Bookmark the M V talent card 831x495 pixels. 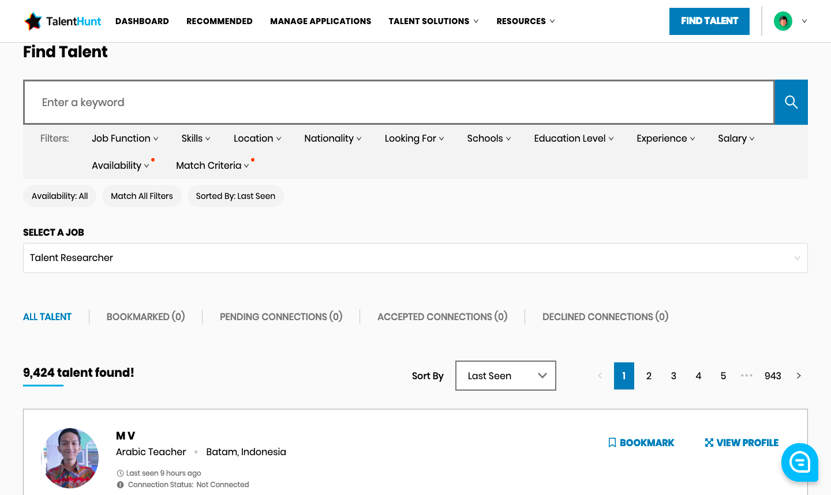tap(641, 443)
